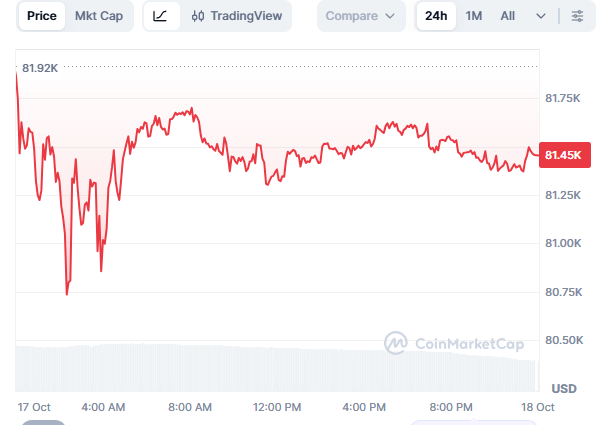
Task: Click the 81.92K high price marker
Action: point(40,68)
